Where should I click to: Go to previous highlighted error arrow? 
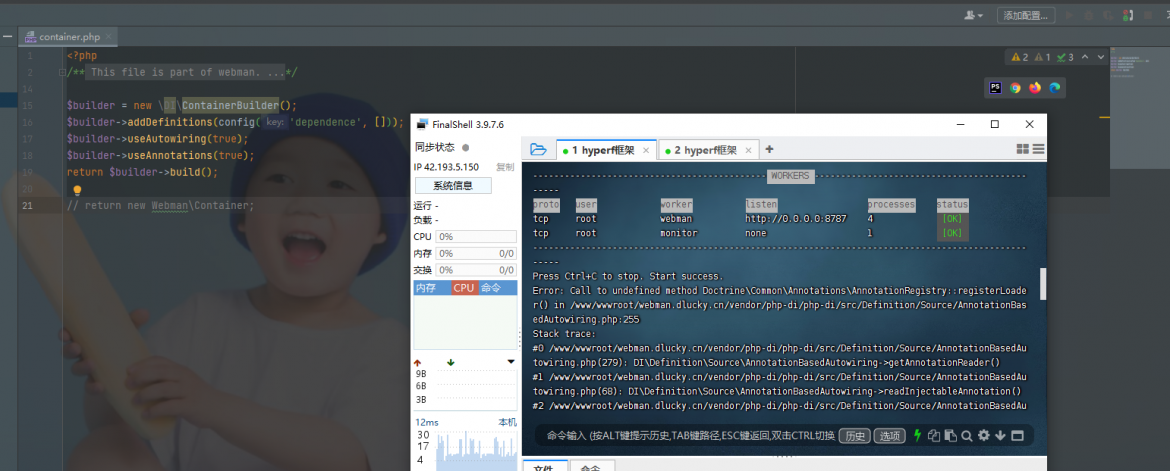[1085, 57]
